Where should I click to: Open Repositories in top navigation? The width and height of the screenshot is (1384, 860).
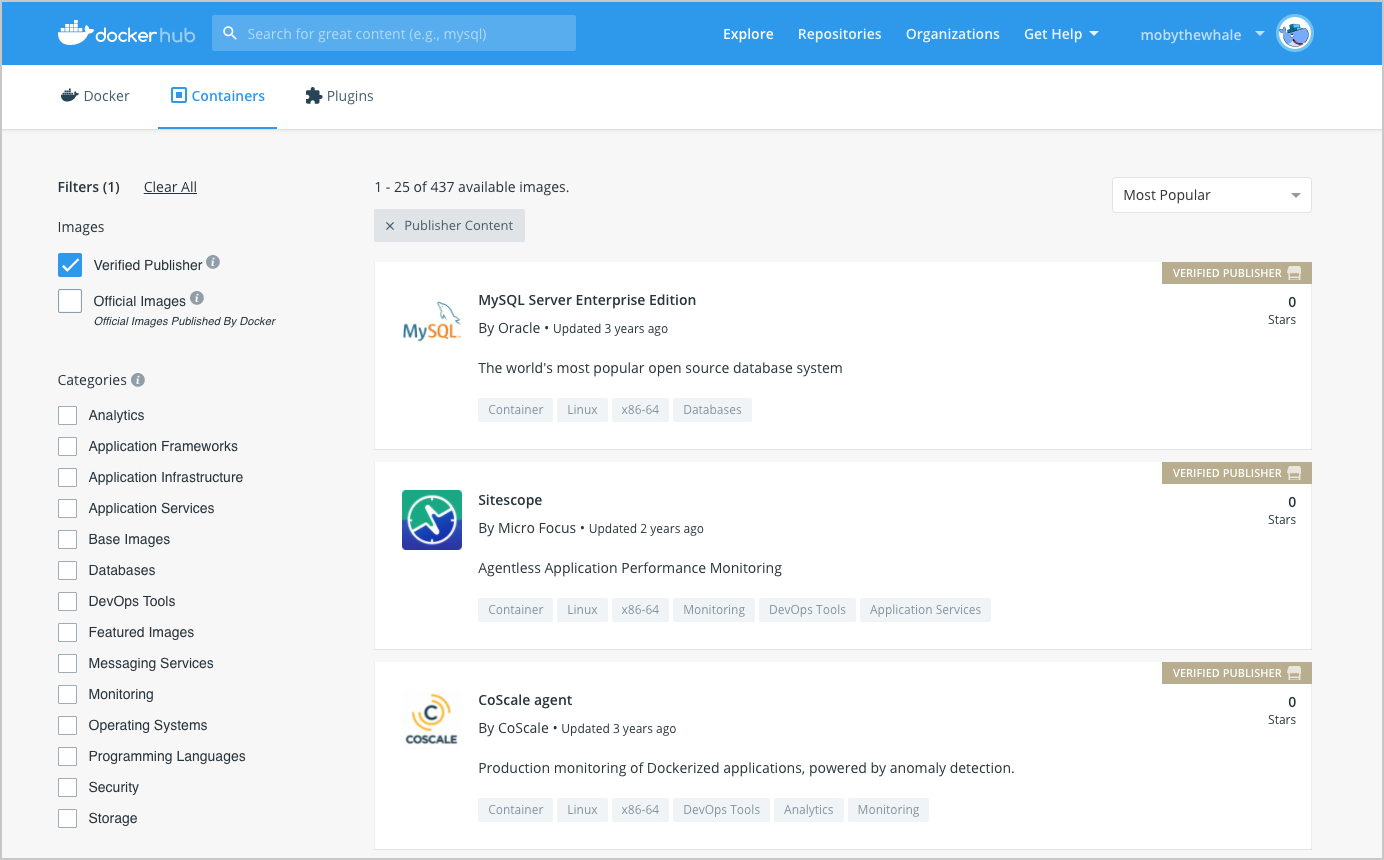pyautogui.click(x=840, y=34)
